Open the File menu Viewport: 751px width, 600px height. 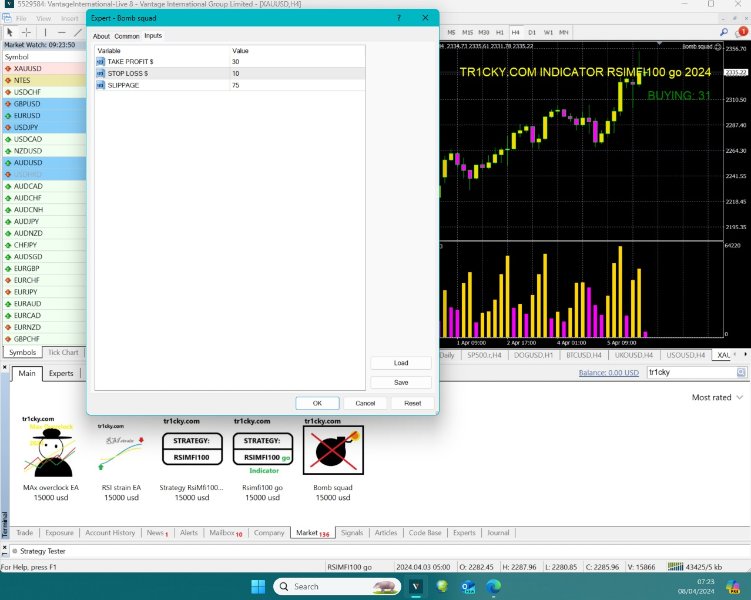[22, 18]
